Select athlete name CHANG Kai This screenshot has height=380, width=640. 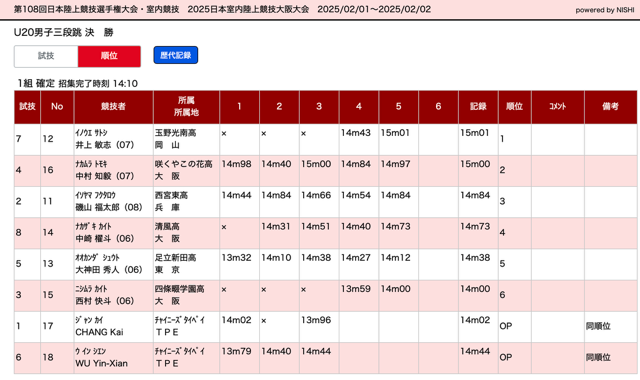point(99,332)
